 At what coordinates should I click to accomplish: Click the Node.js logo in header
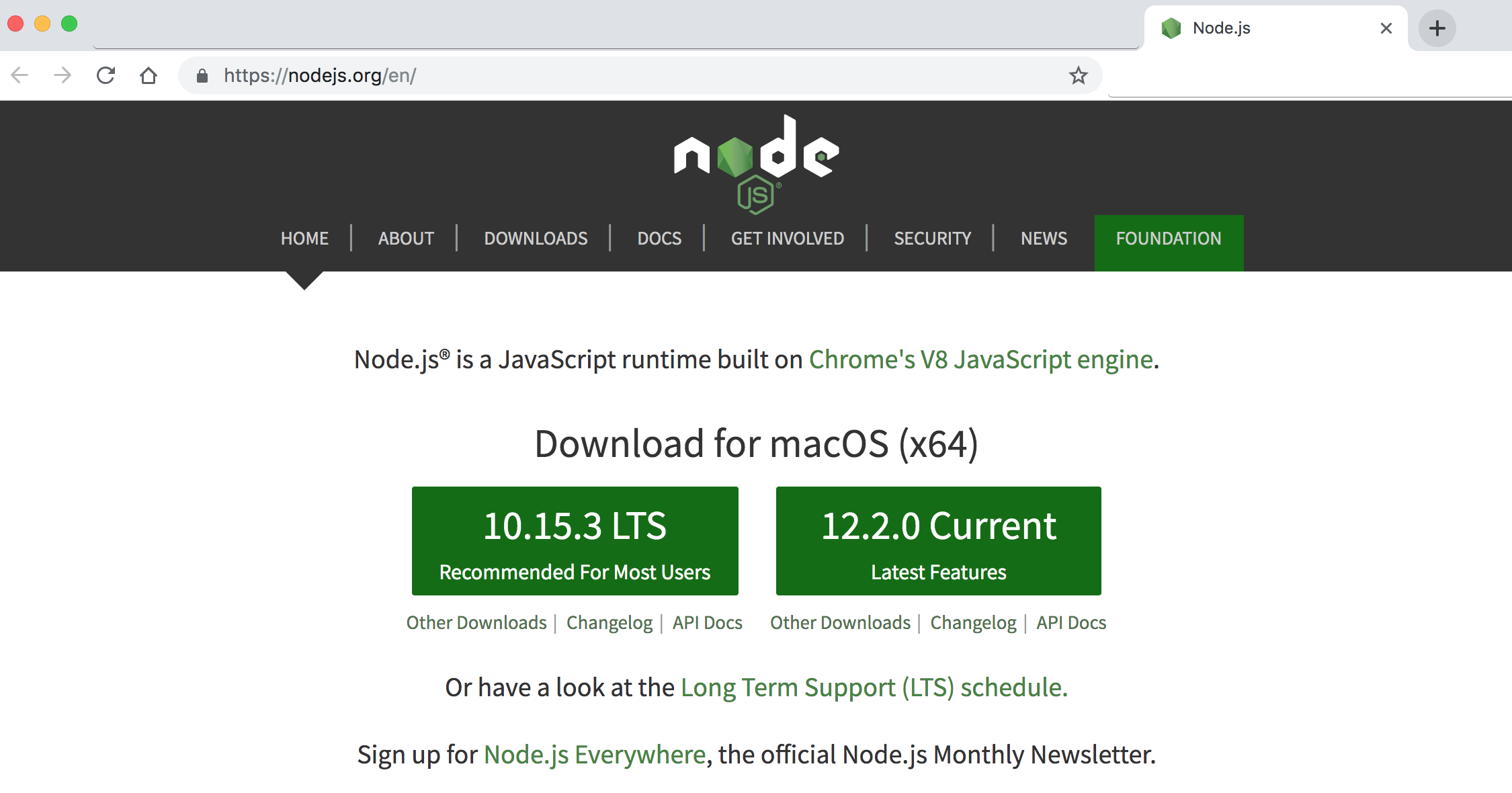(x=756, y=164)
